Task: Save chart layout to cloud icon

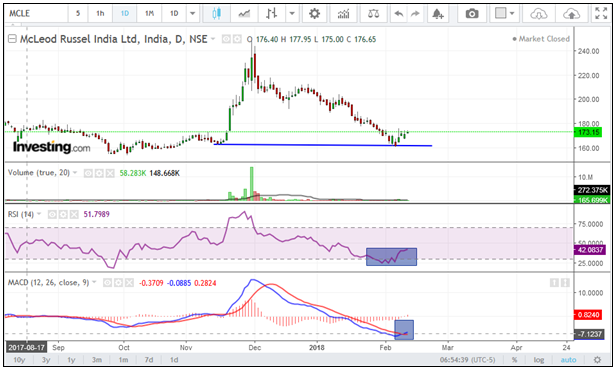Action: (571, 14)
